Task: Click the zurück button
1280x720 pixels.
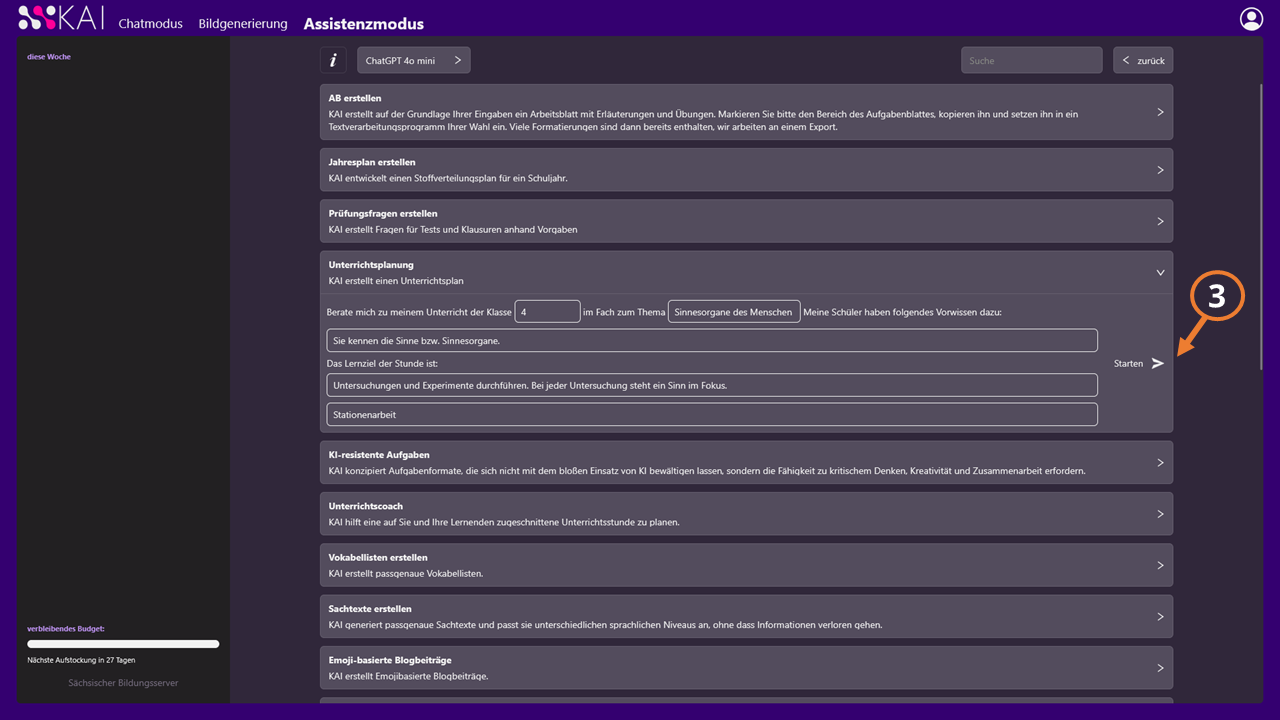Action: pos(1143,60)
